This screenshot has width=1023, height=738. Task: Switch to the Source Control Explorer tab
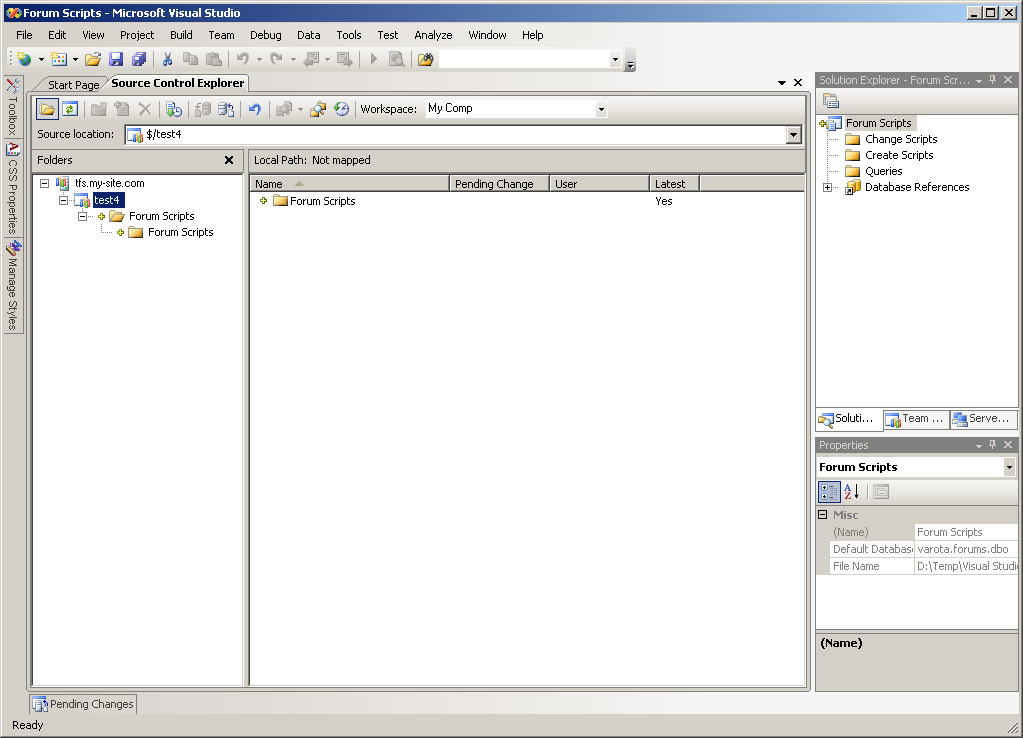pos(177,83)
